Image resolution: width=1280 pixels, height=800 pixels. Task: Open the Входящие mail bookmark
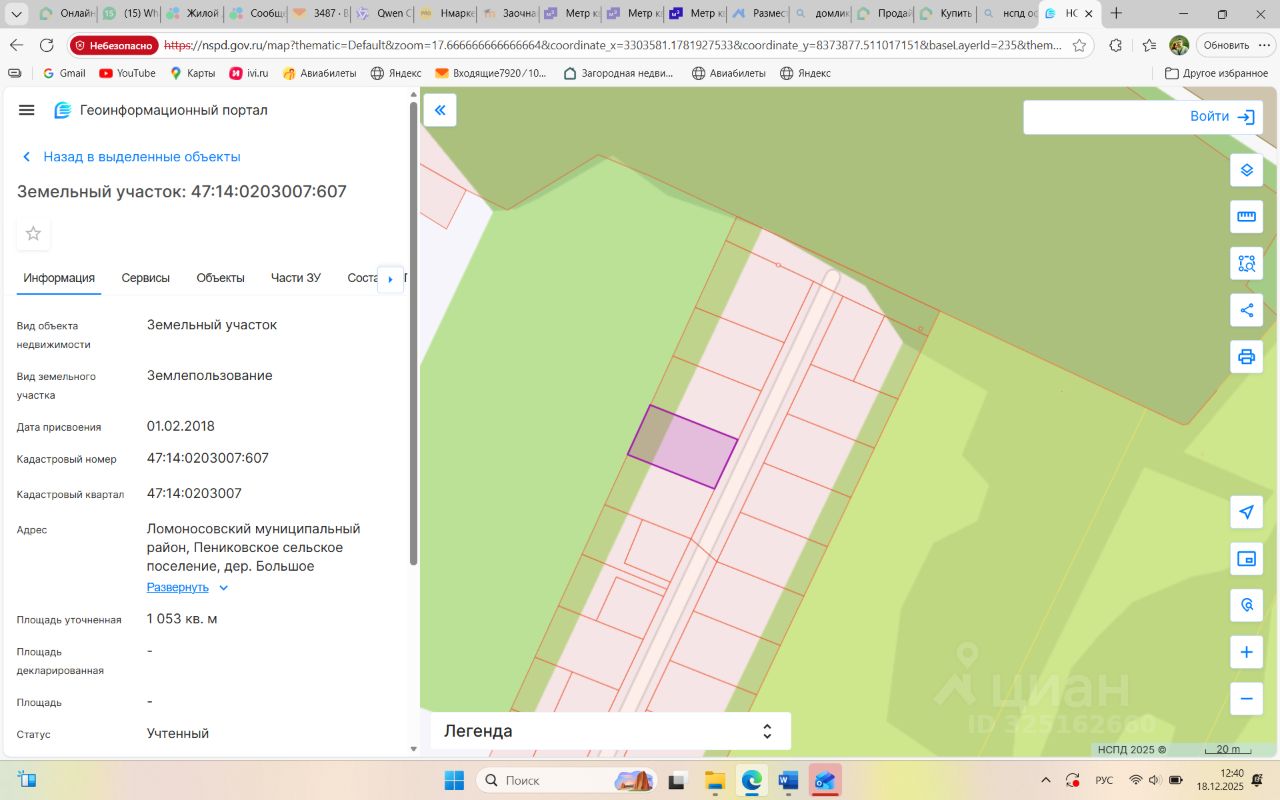pos(491,73)
